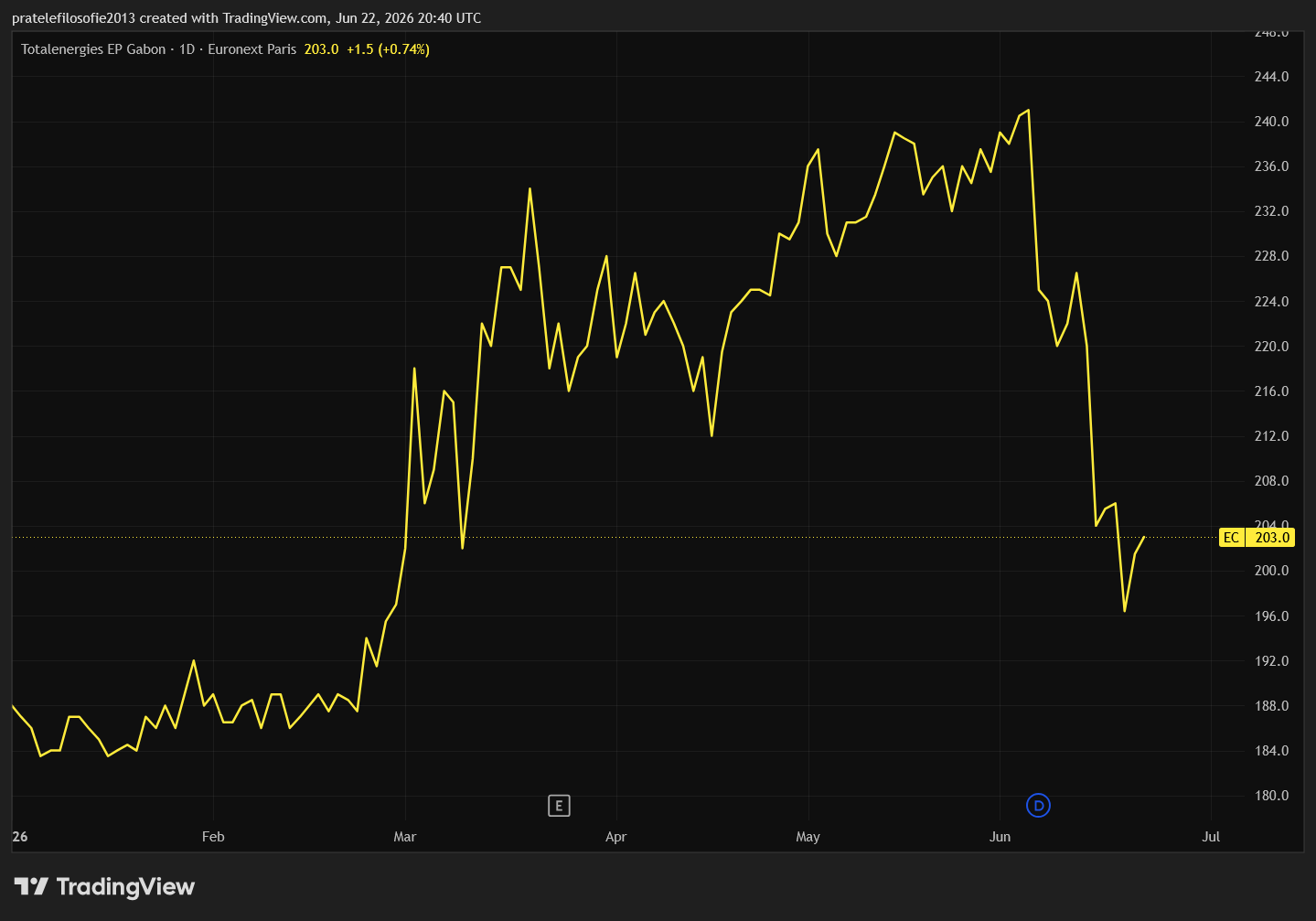Click the 188.0 price axis label
The width and height of the screenshot is (1316, 921).
[1271, 706]
